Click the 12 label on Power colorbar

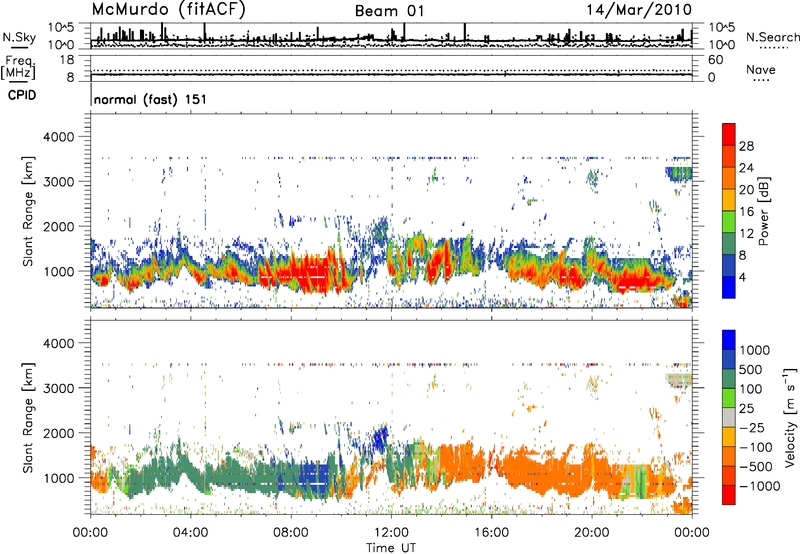pos(746,234)
